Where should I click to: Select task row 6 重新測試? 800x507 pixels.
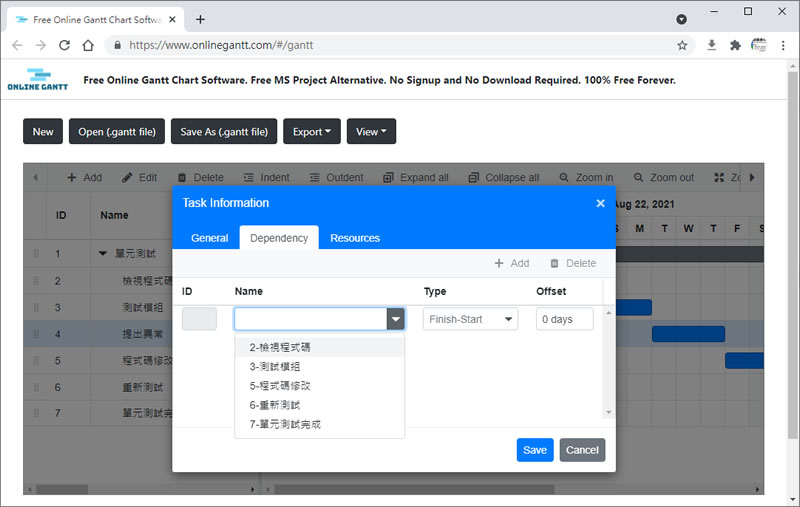[x=100, y=387]
